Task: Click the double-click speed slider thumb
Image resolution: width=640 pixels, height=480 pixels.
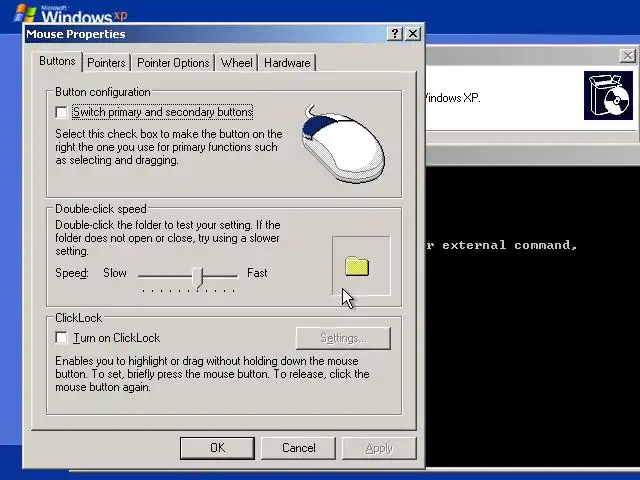Action: point(198,278)
